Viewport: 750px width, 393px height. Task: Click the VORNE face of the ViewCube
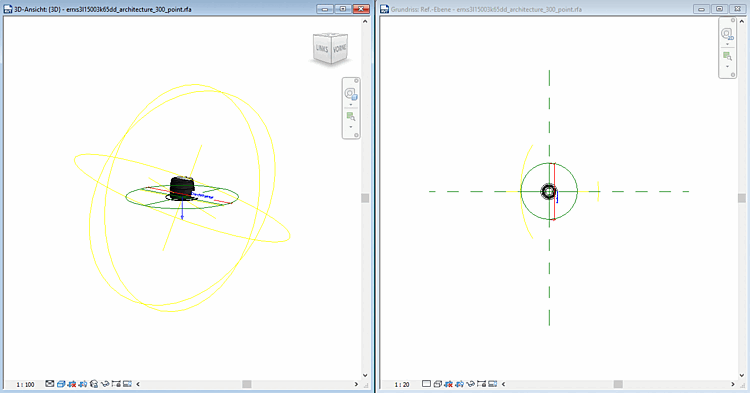coord(340,49)
